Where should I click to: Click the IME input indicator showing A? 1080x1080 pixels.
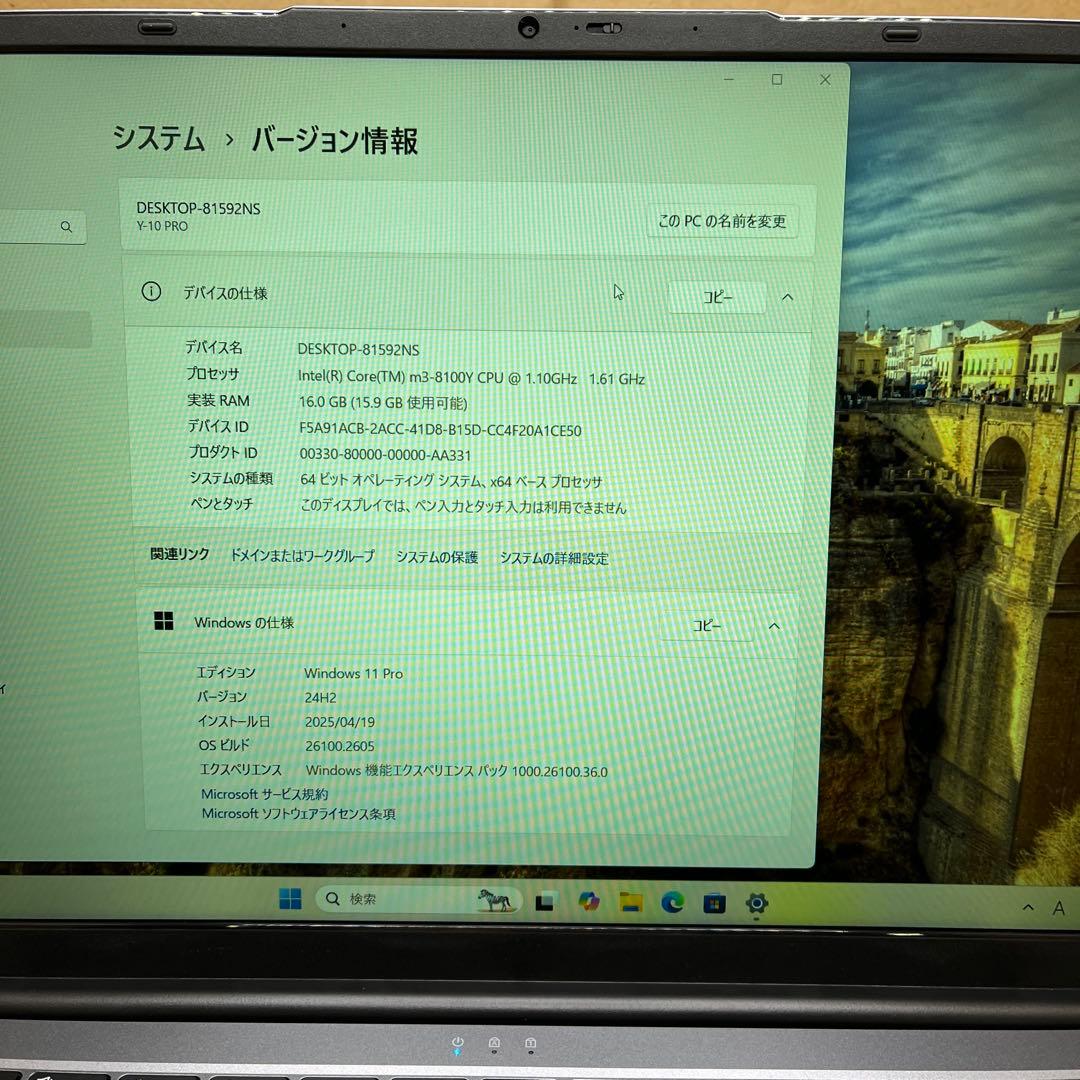[x=1059, y=907]
